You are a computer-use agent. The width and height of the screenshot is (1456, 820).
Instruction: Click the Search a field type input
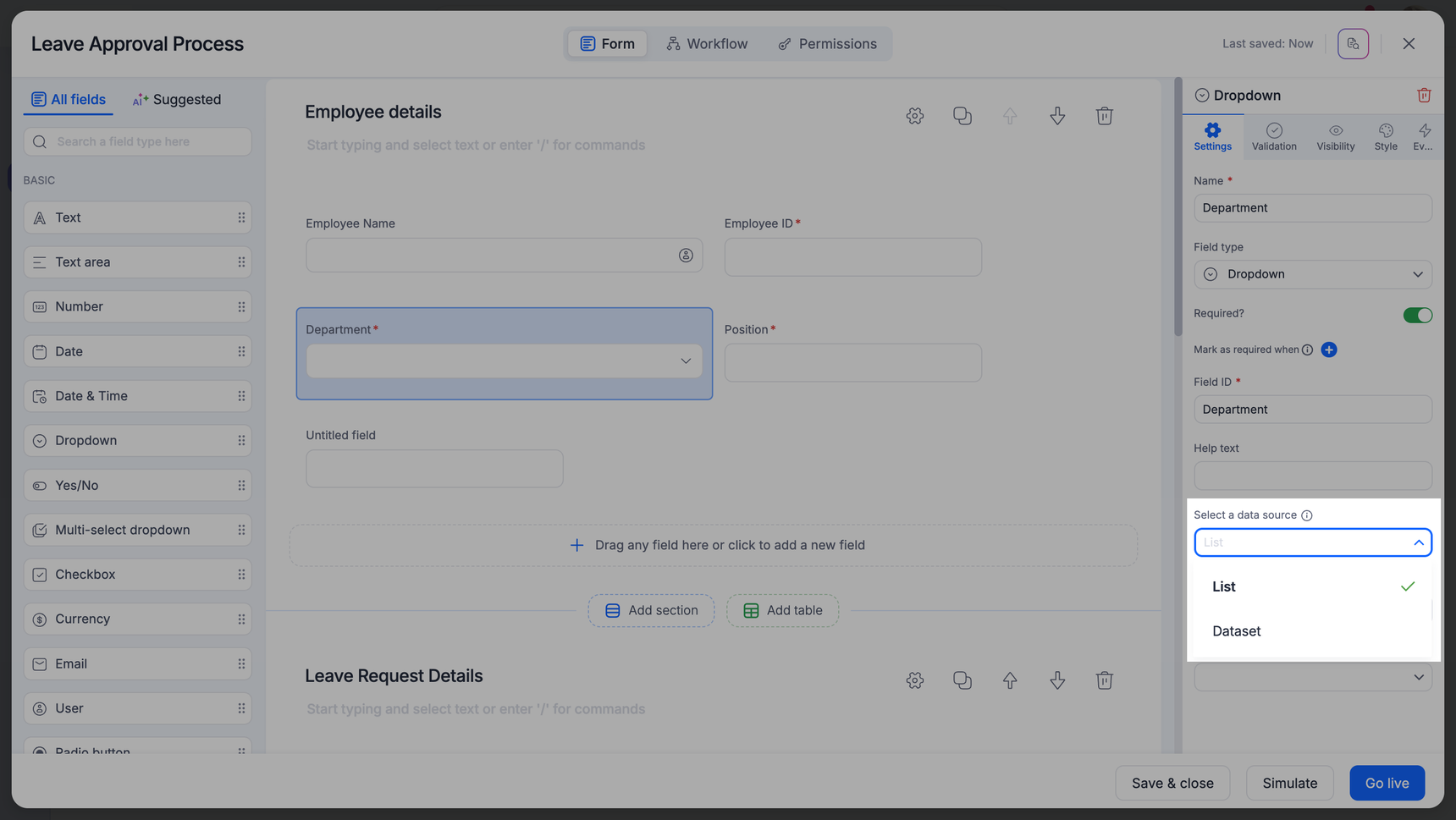click(x=138, y=141)
